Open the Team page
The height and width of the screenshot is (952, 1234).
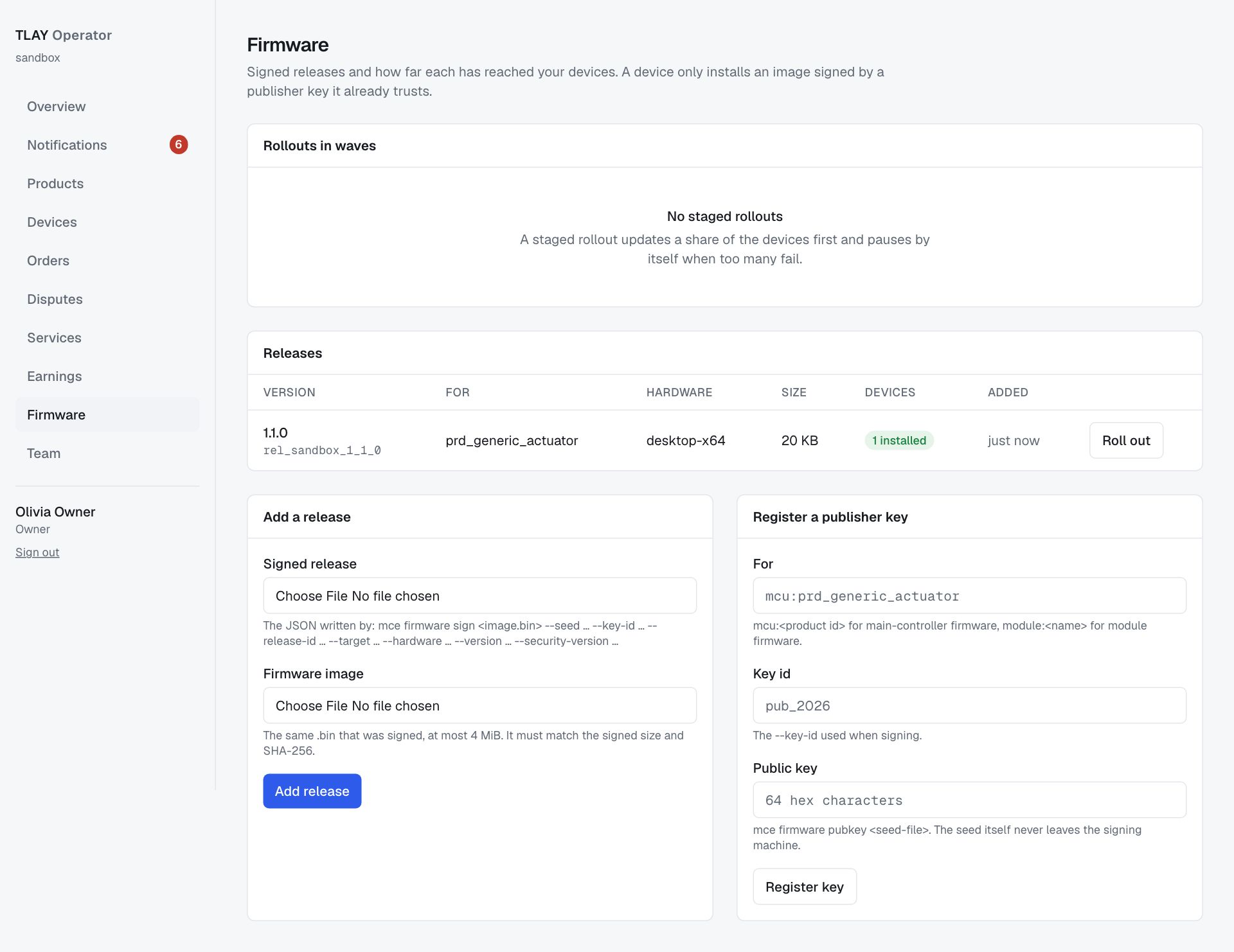[107, 454]
